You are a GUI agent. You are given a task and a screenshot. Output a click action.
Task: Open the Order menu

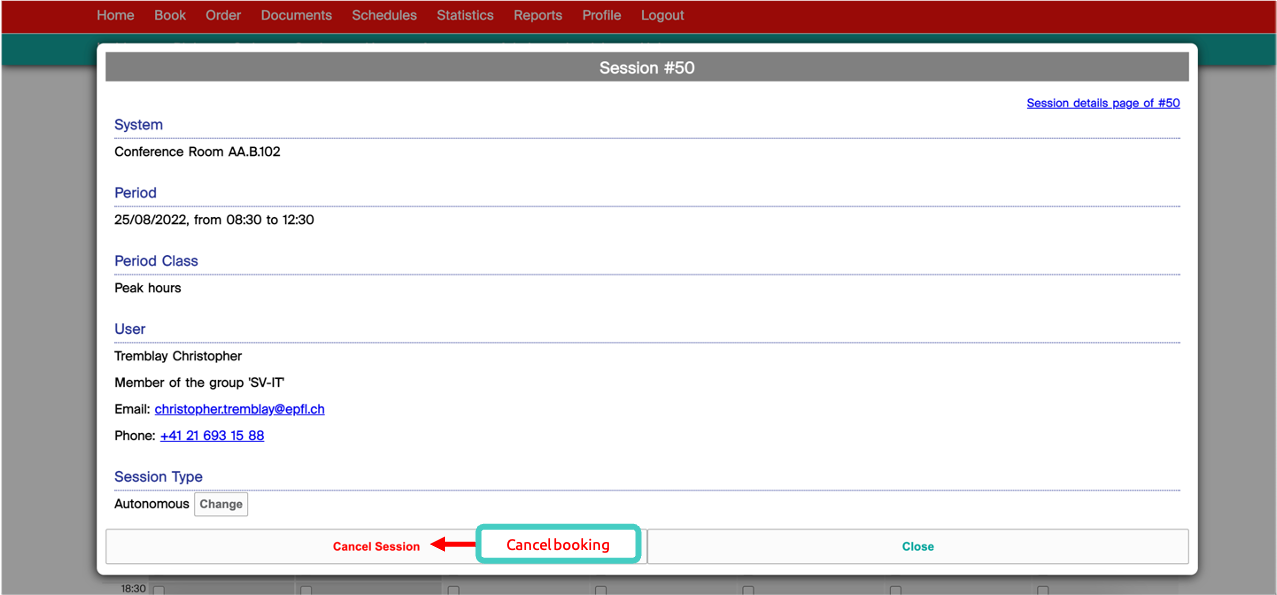(x=223, y=15)
